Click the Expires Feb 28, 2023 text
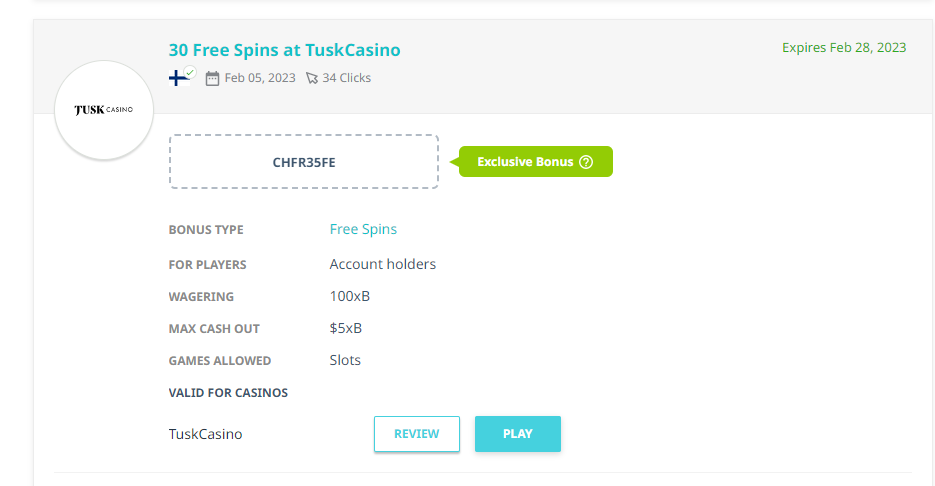Screen dimensions: 935x486 [x=844, y=47]
